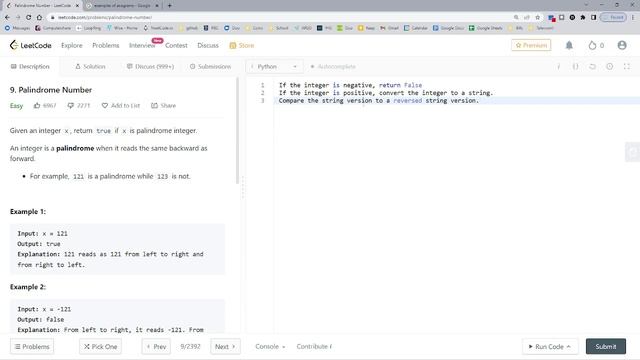Click the Easy difficulty label

coord(16,106)
